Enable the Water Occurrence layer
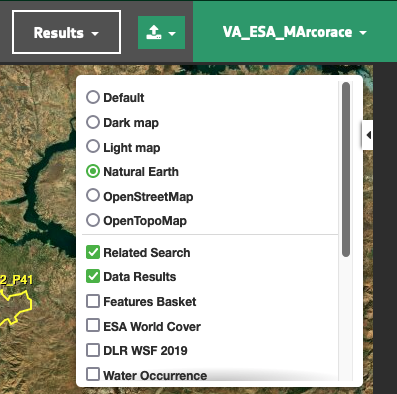The height and width of the screenshot is (394, 397). point(93,374)
